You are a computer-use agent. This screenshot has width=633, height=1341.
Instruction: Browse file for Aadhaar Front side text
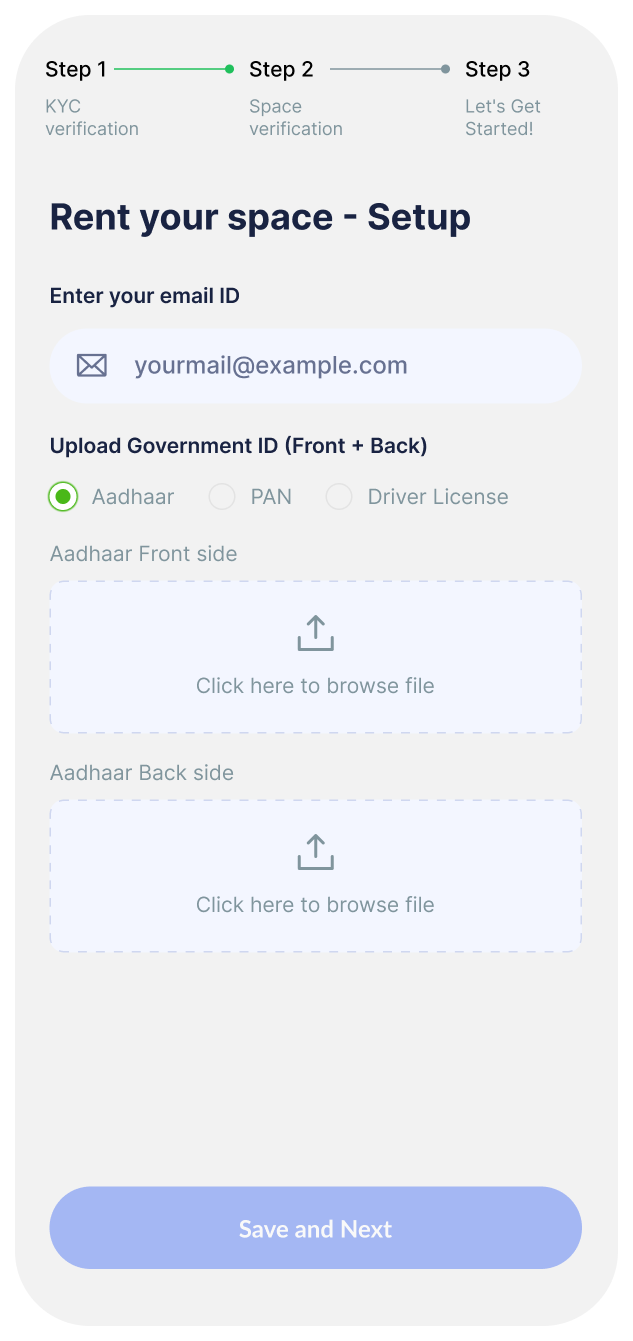pyautogui.click(x=315, y=686)
